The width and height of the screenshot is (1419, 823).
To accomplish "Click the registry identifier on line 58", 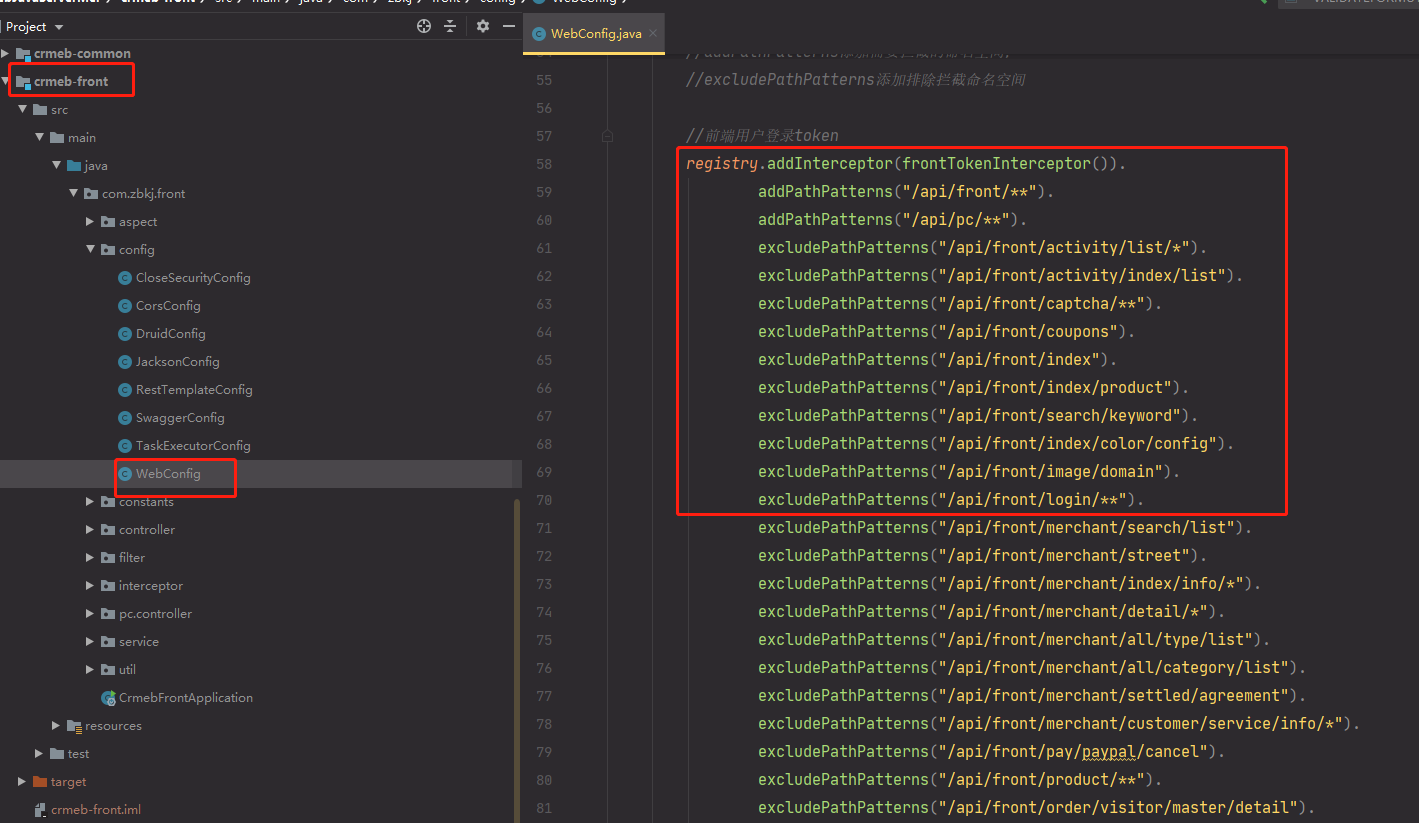I will pyautogui.click(x=722, y=163).
